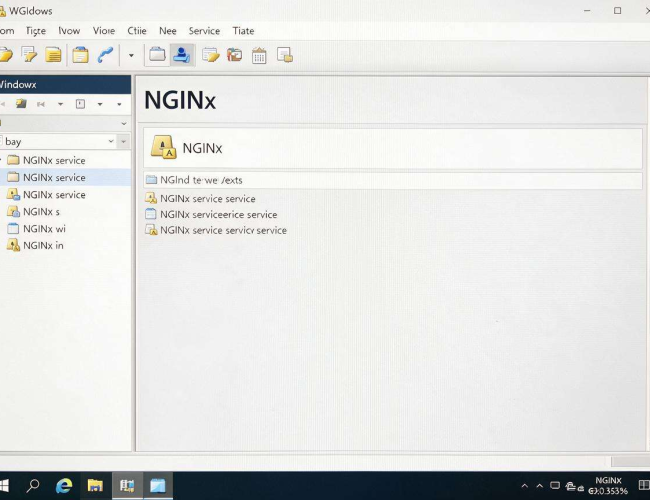Click the red folder toolbar icon
The image size is (650, 500).
(235, 55)
